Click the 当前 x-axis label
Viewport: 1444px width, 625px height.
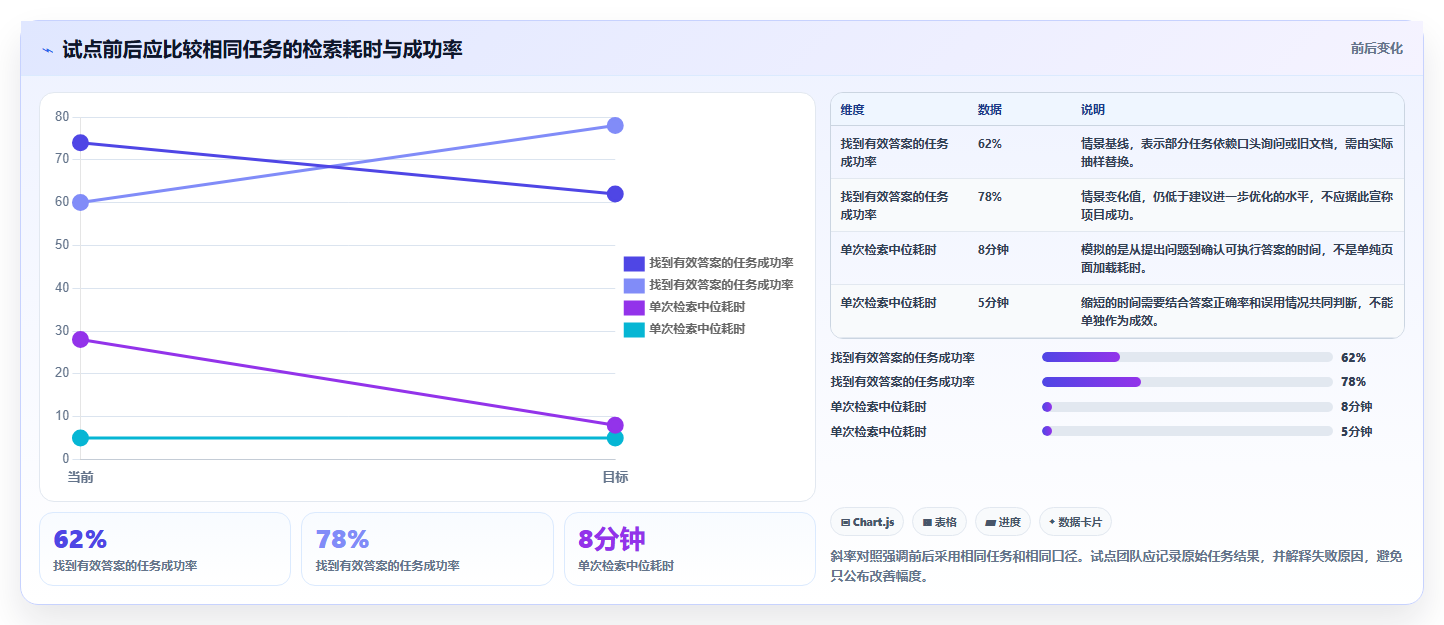(80, 477)
